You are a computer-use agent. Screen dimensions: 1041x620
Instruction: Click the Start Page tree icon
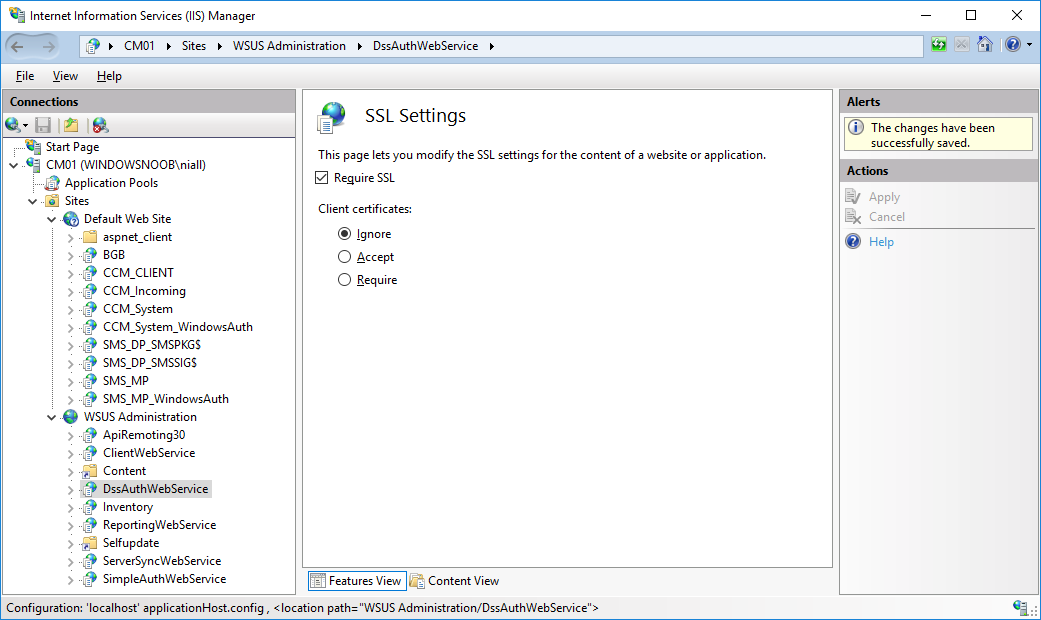click(x=33, y=146)
